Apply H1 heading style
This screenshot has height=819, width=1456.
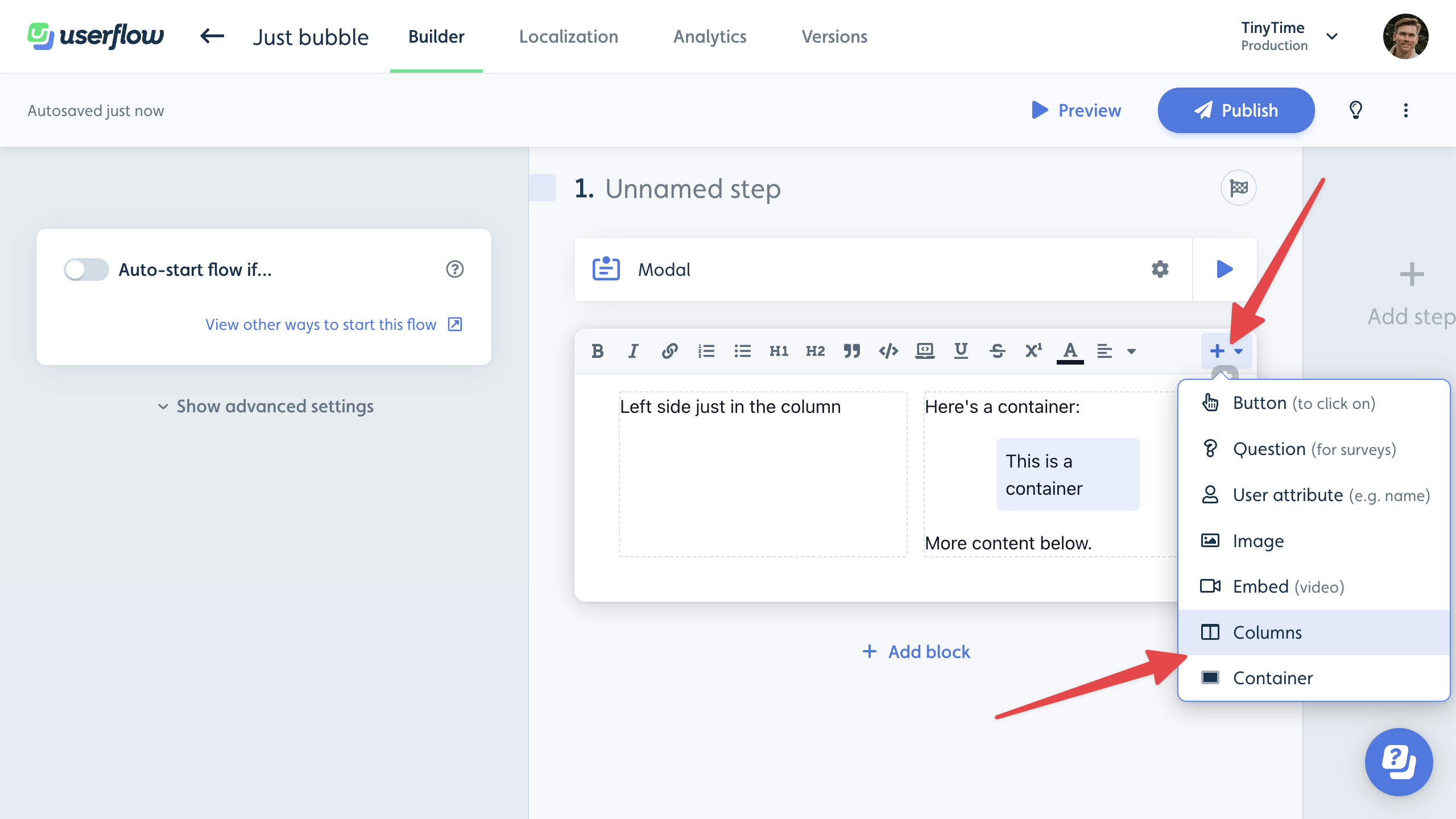pyautogui.click(x=779, y=351)
